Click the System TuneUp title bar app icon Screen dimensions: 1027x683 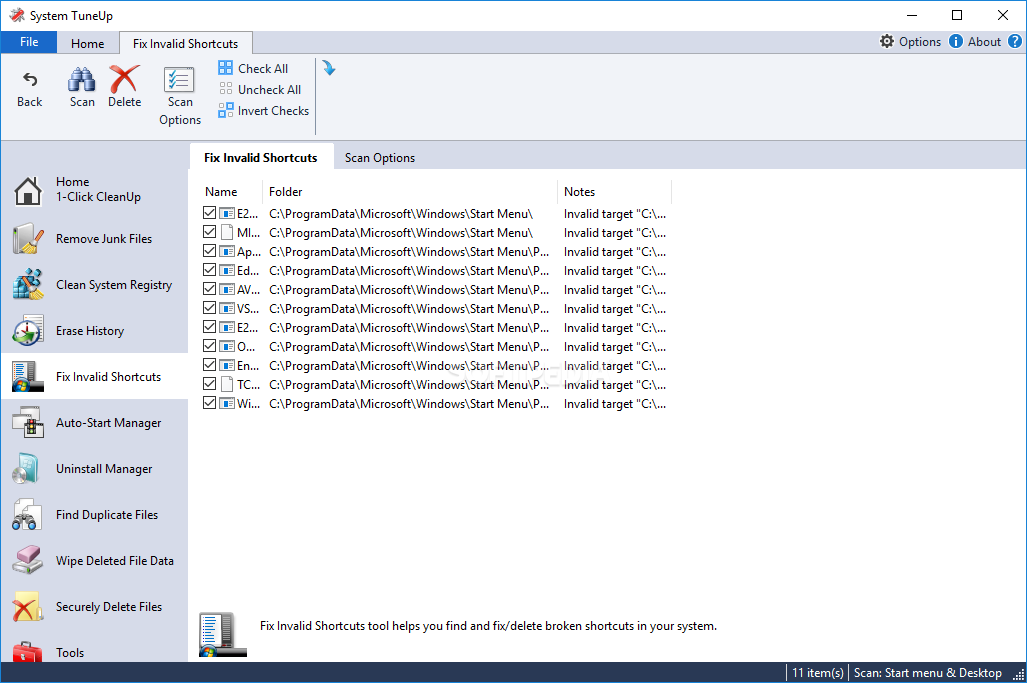(17, 15)
